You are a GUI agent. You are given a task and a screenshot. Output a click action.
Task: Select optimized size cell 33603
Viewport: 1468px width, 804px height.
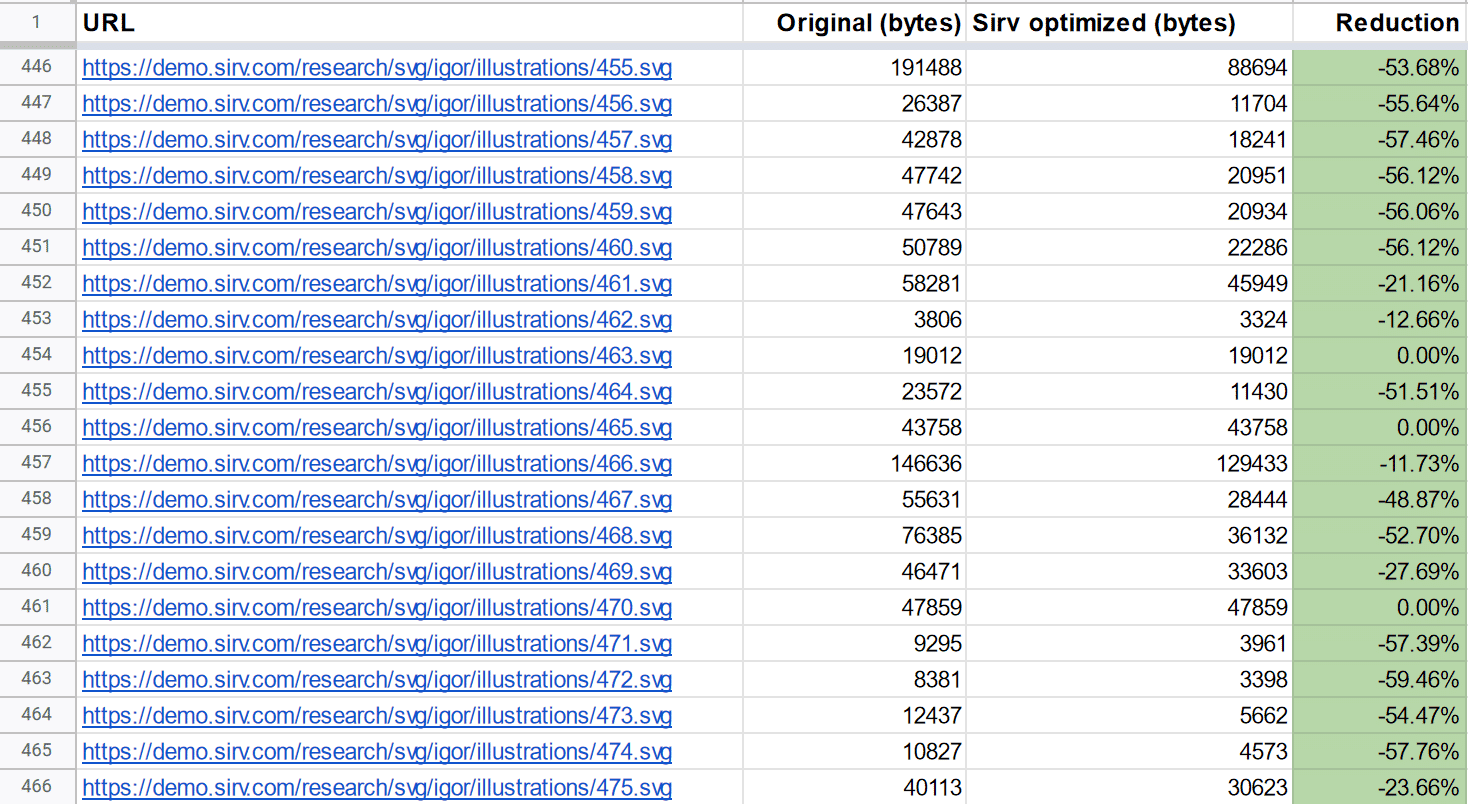(1129, 572)
